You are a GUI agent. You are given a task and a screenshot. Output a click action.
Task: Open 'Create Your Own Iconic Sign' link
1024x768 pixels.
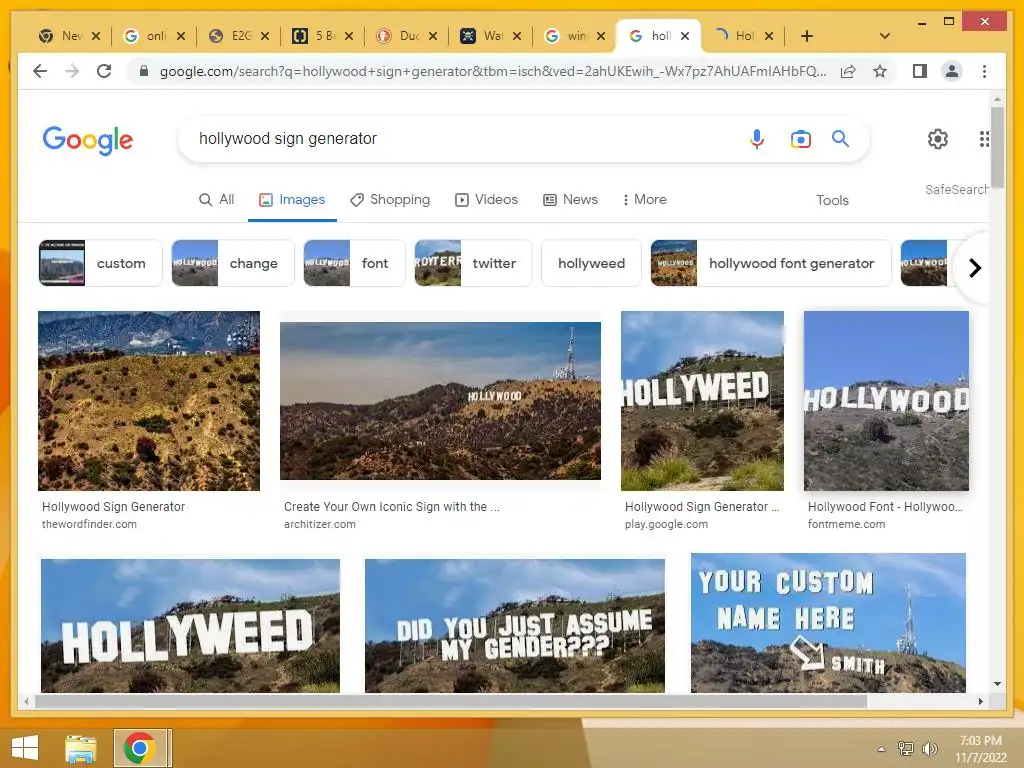(x=392, y=507)
